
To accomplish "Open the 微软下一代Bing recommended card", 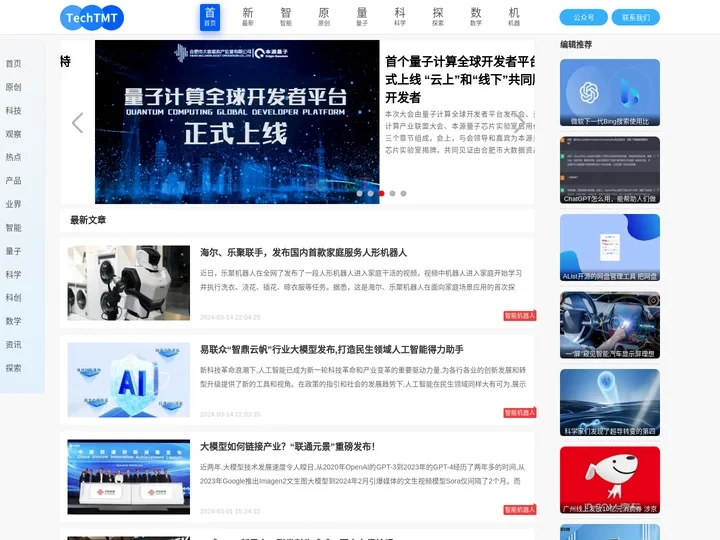I will coord(610,92).
